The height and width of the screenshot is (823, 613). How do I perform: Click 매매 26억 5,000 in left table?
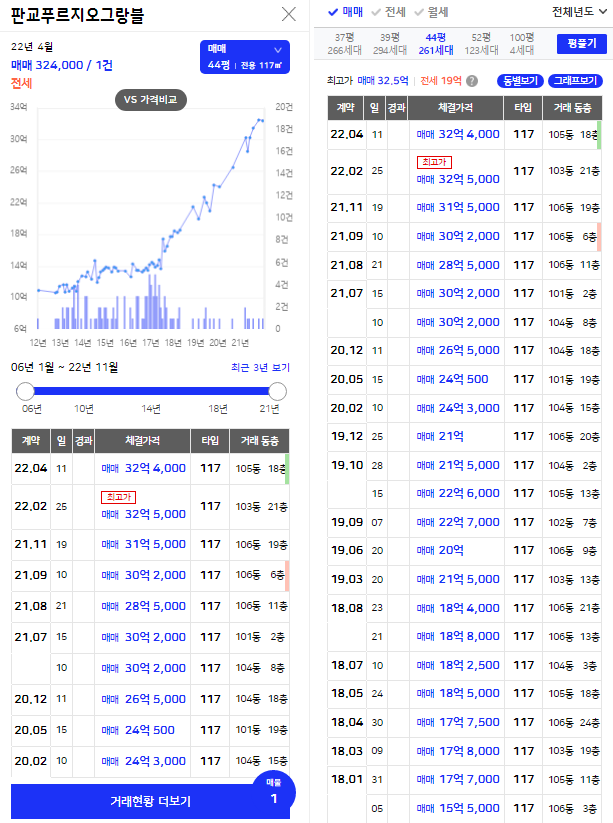pos(143,699)
